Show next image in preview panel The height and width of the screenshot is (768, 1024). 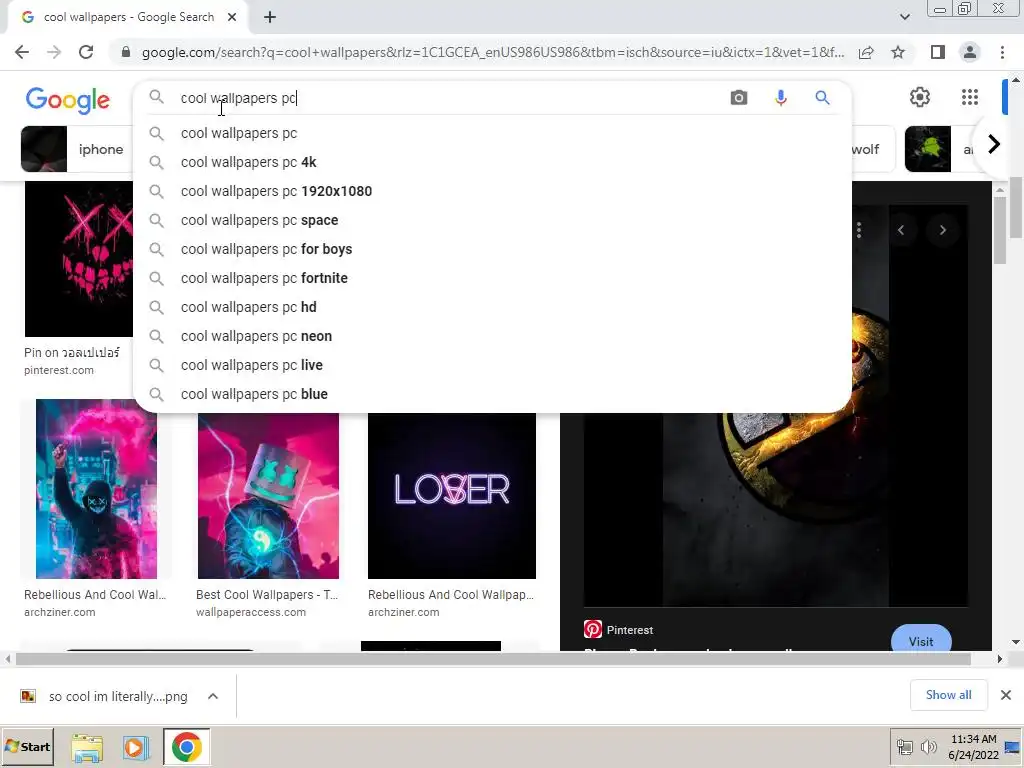coord(942,230)
